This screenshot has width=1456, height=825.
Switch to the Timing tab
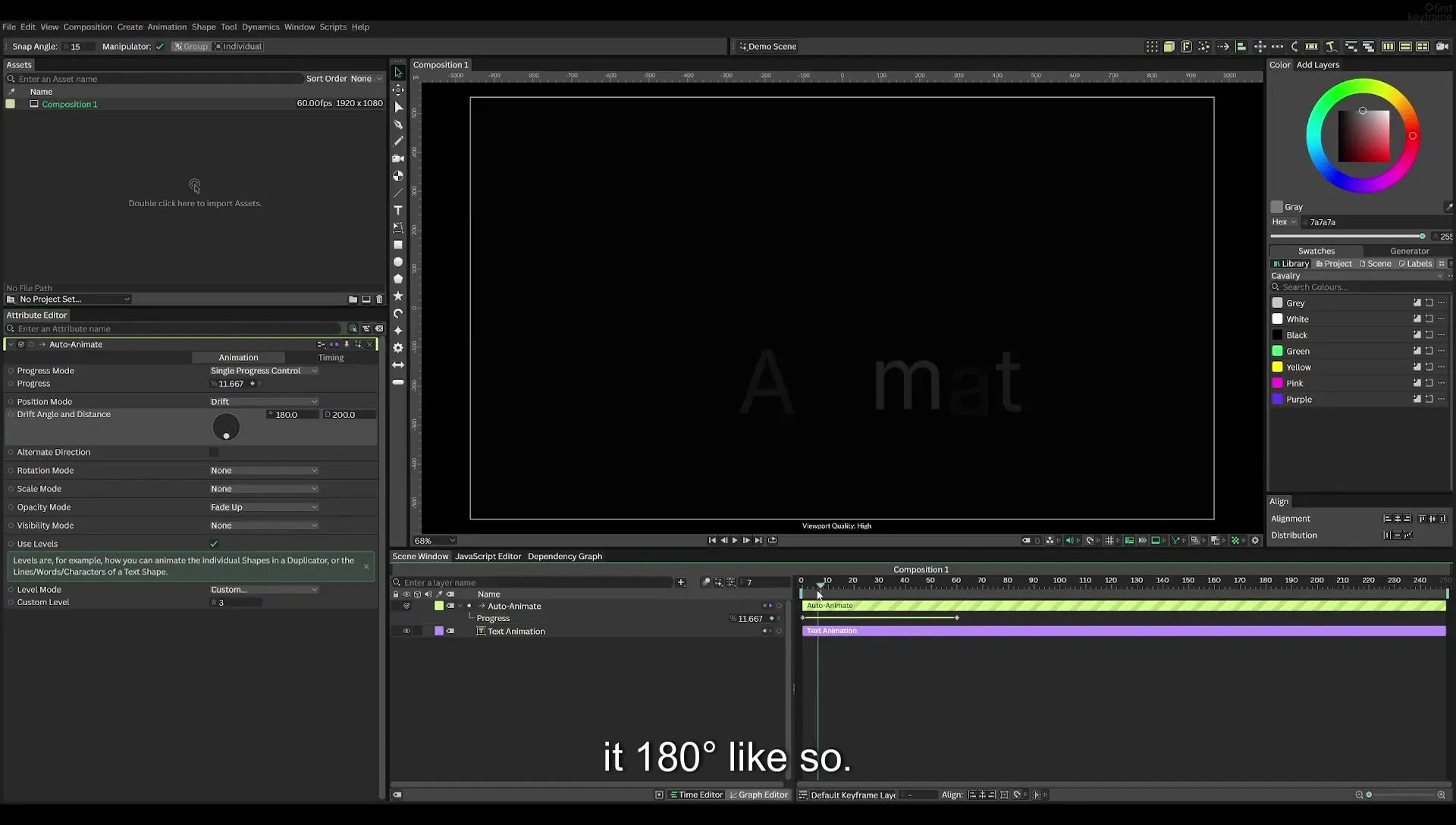331,358
